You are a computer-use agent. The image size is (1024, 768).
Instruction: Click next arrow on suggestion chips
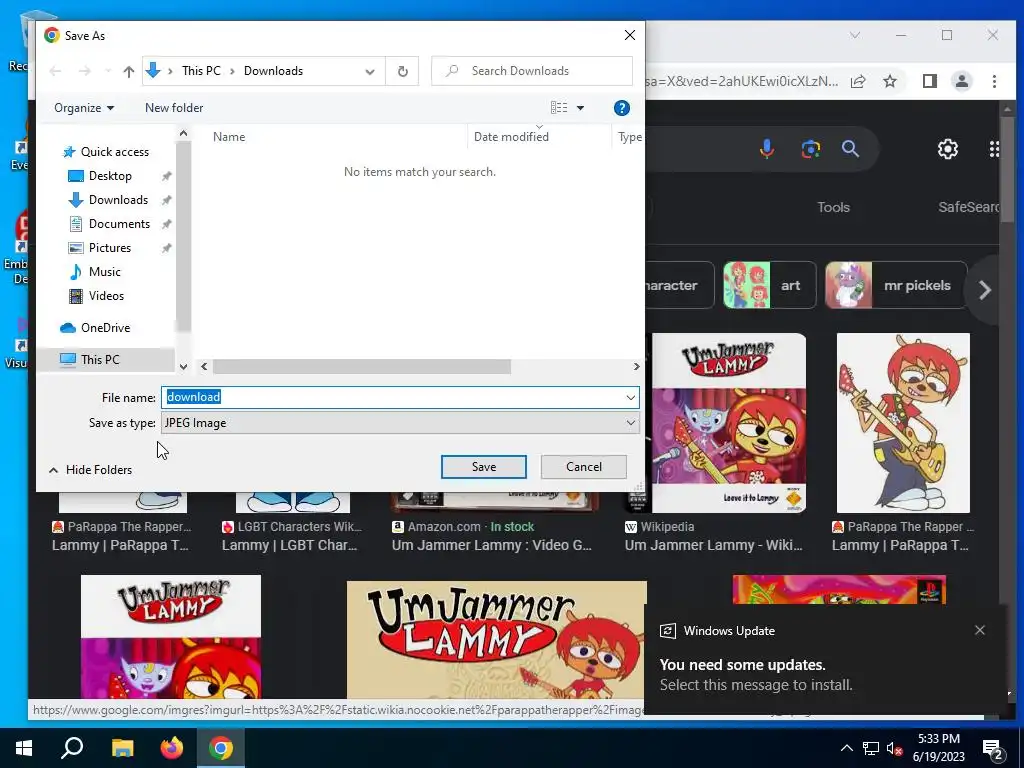[x=985, y=290]
